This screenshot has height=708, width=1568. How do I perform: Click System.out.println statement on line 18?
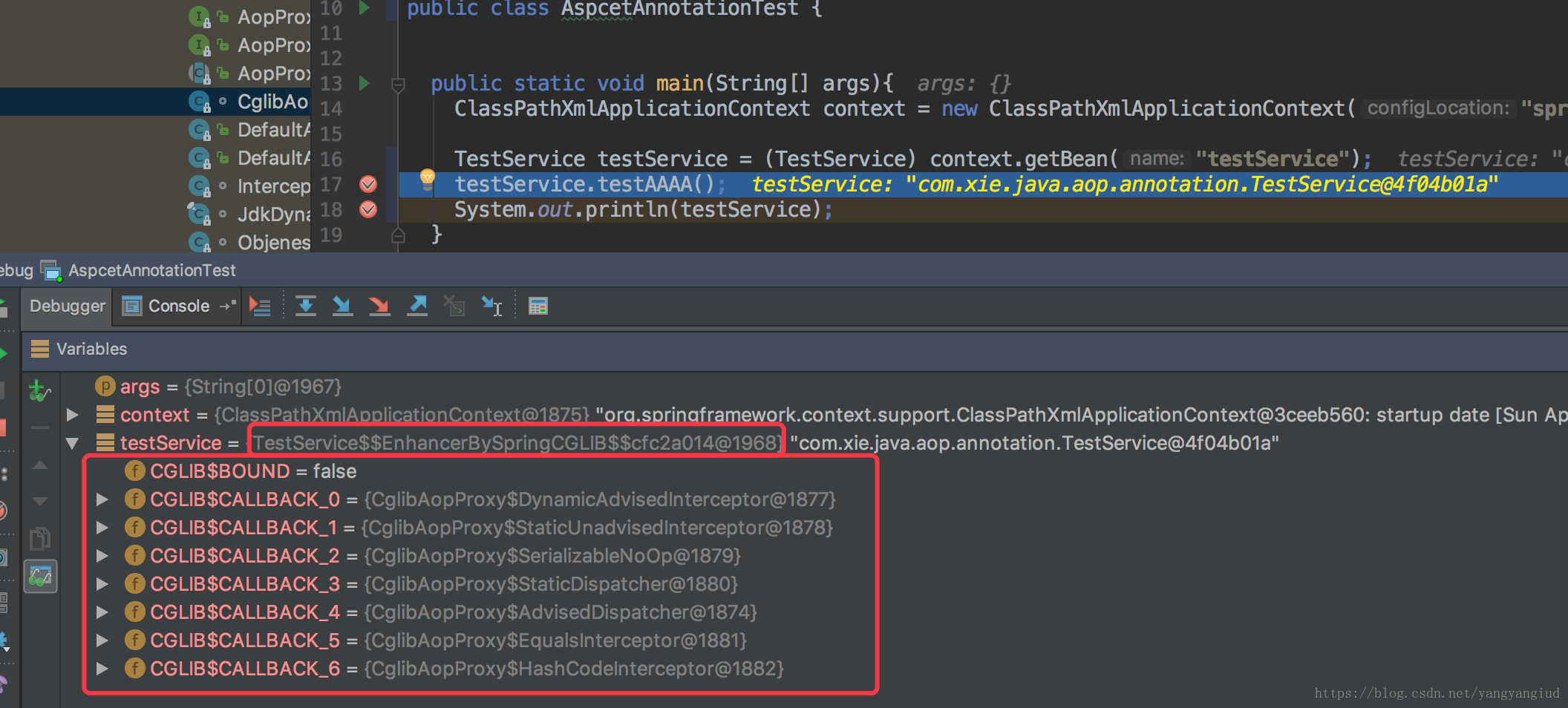[644, 209]
